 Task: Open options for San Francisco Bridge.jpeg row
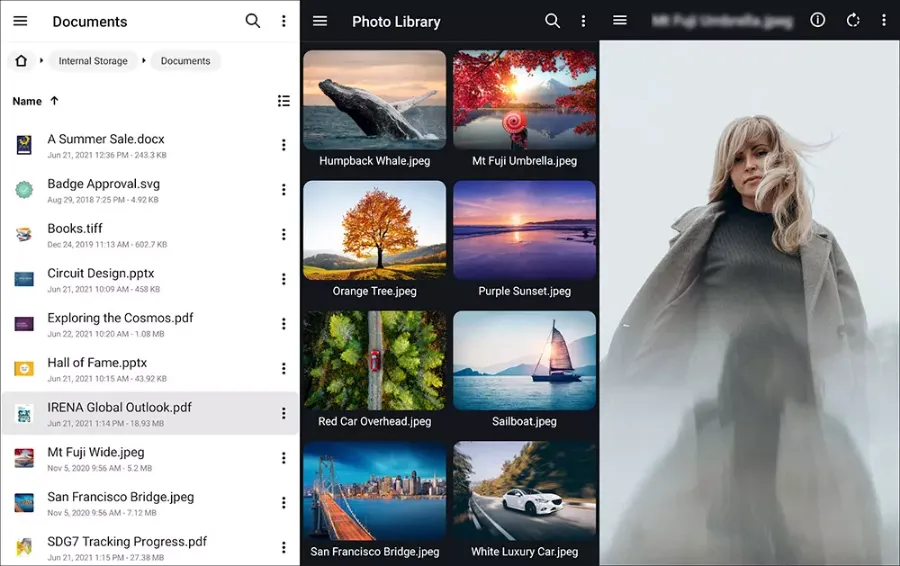click(284, 503)
